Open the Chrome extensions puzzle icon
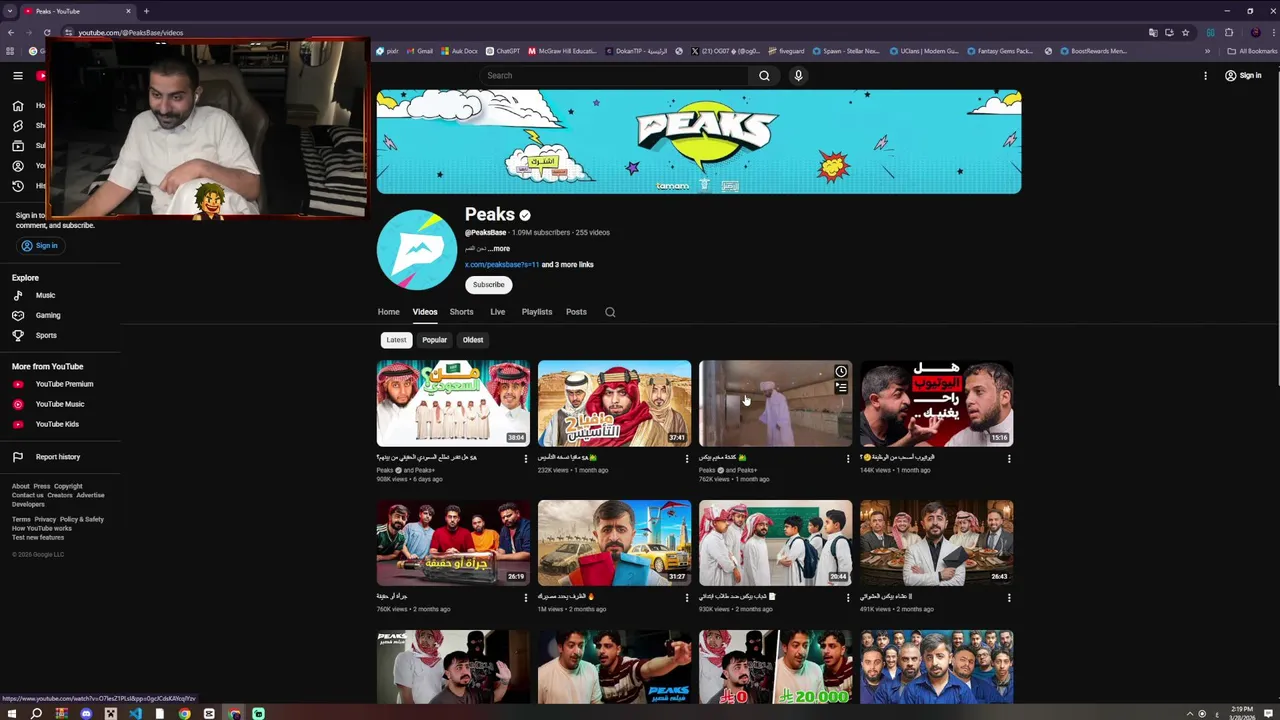Screen dimensions: 1280x720 pos(1229,32)
